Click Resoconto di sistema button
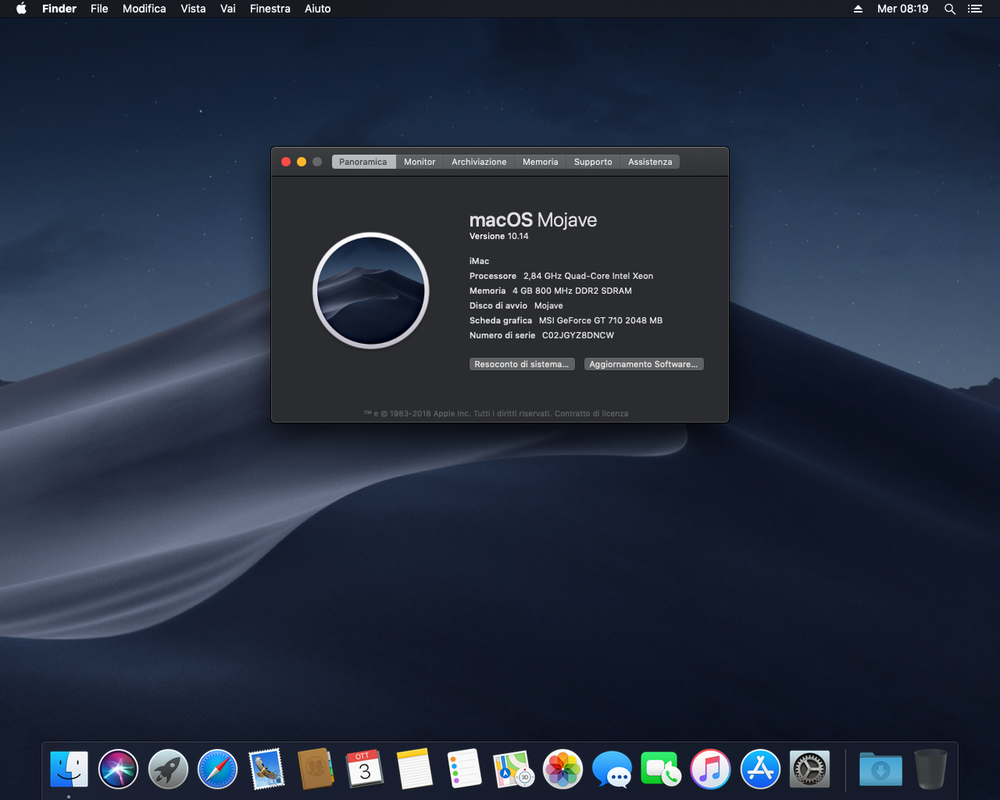Screen dimensions: 1000x800 pyautogui.click(x=522, y=364)
